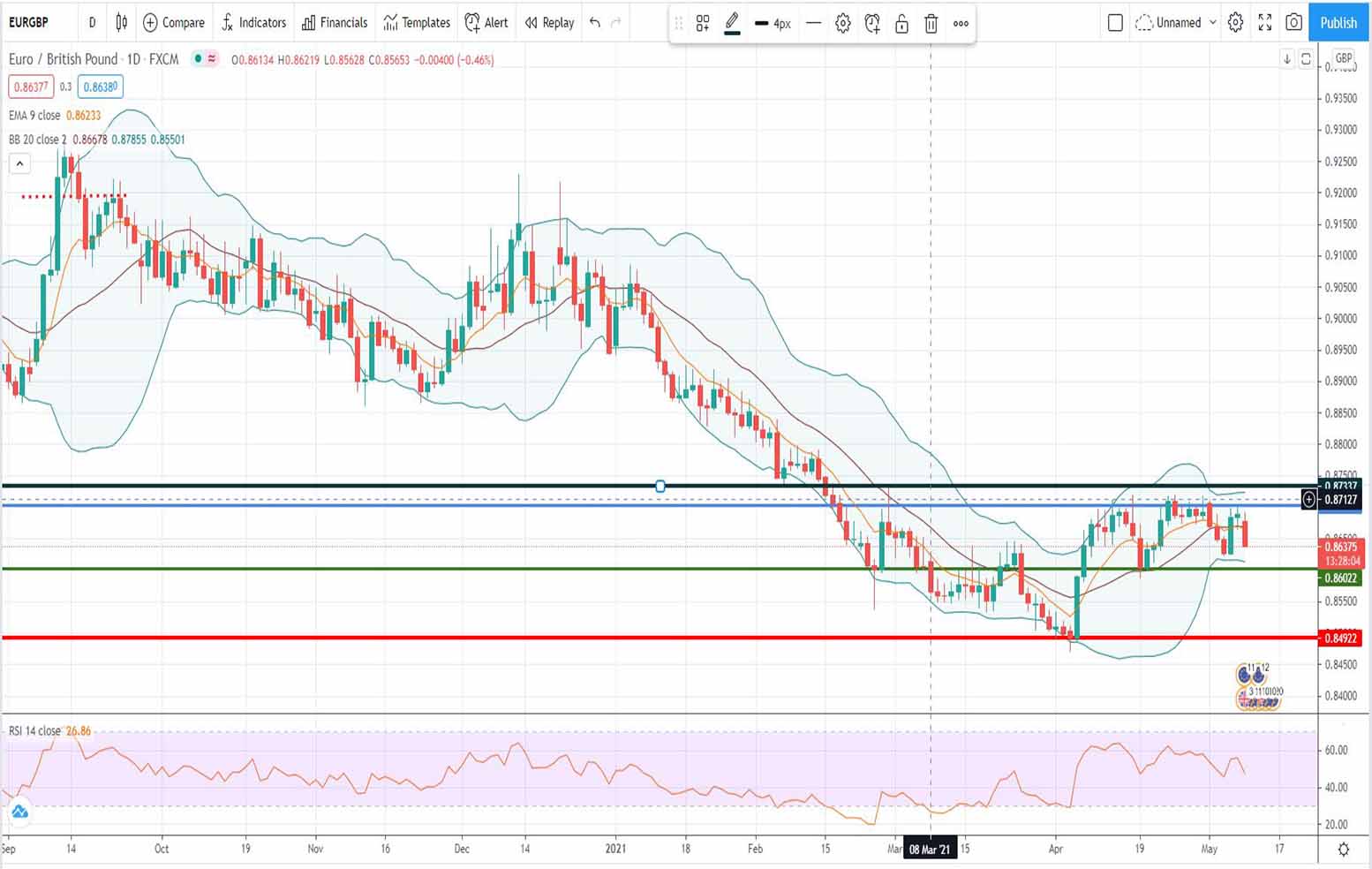Add alert on the selected drawing
Image resolution: width=1372 pixels, height=869 pixels.
point(872,24)
